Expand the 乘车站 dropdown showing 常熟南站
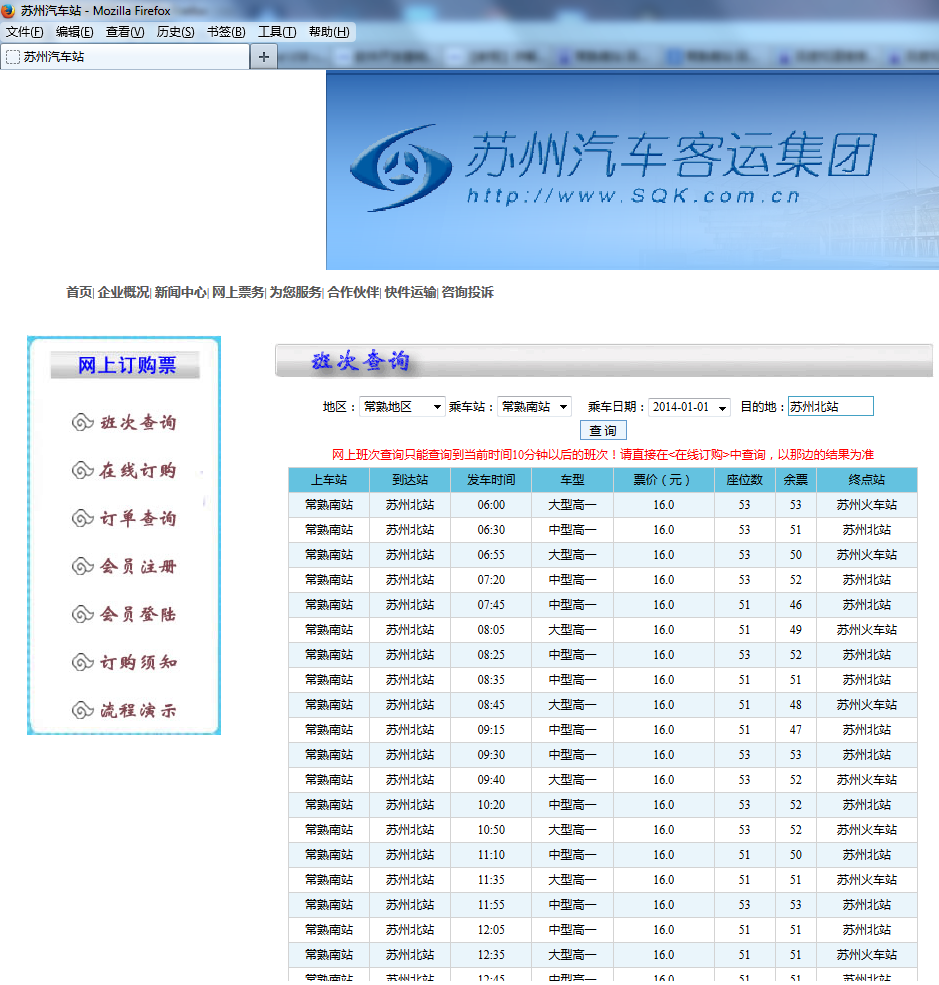The height and width of the screenshot is (985, 939). pyautogui.click(x=534, y=406)
